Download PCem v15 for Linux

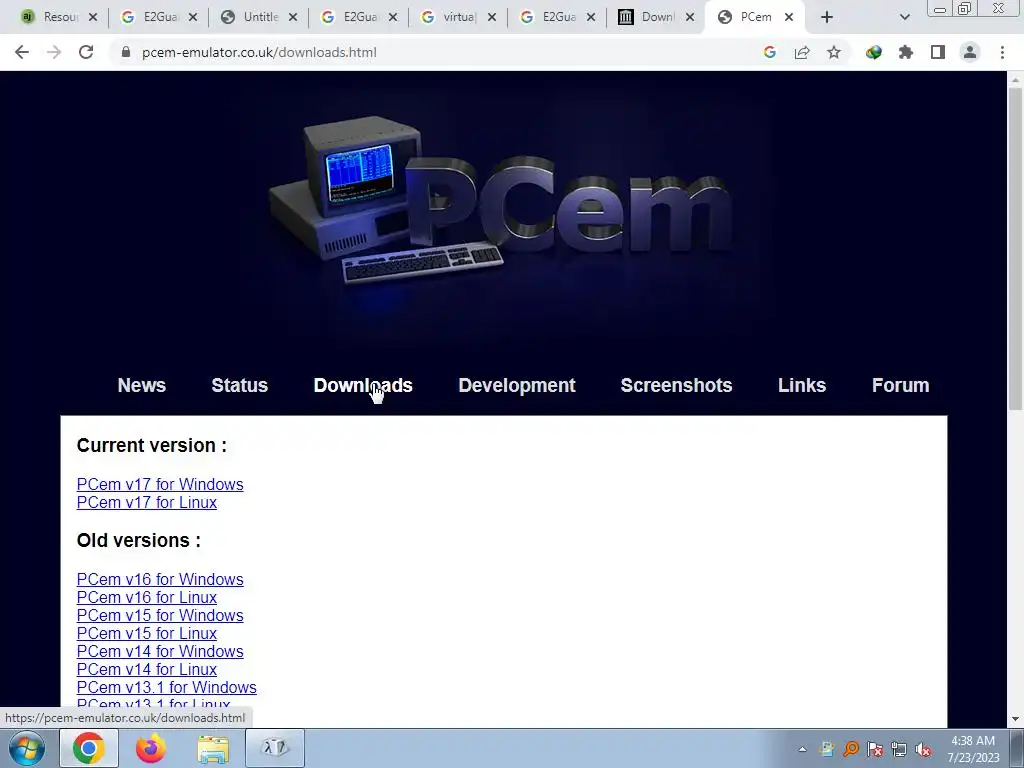[x=147, y=633]
